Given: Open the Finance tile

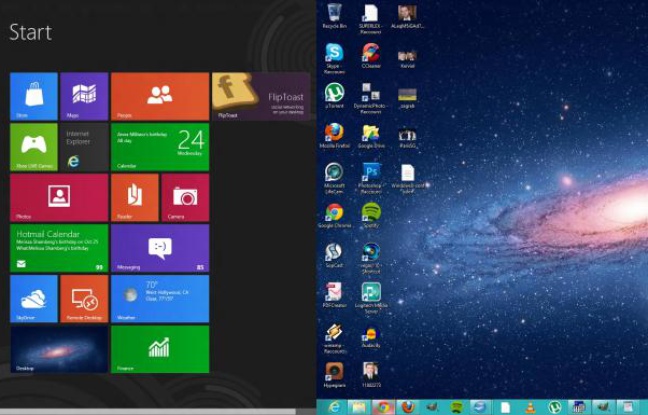Looking at the screenshot, I should [x=160, y=349].
